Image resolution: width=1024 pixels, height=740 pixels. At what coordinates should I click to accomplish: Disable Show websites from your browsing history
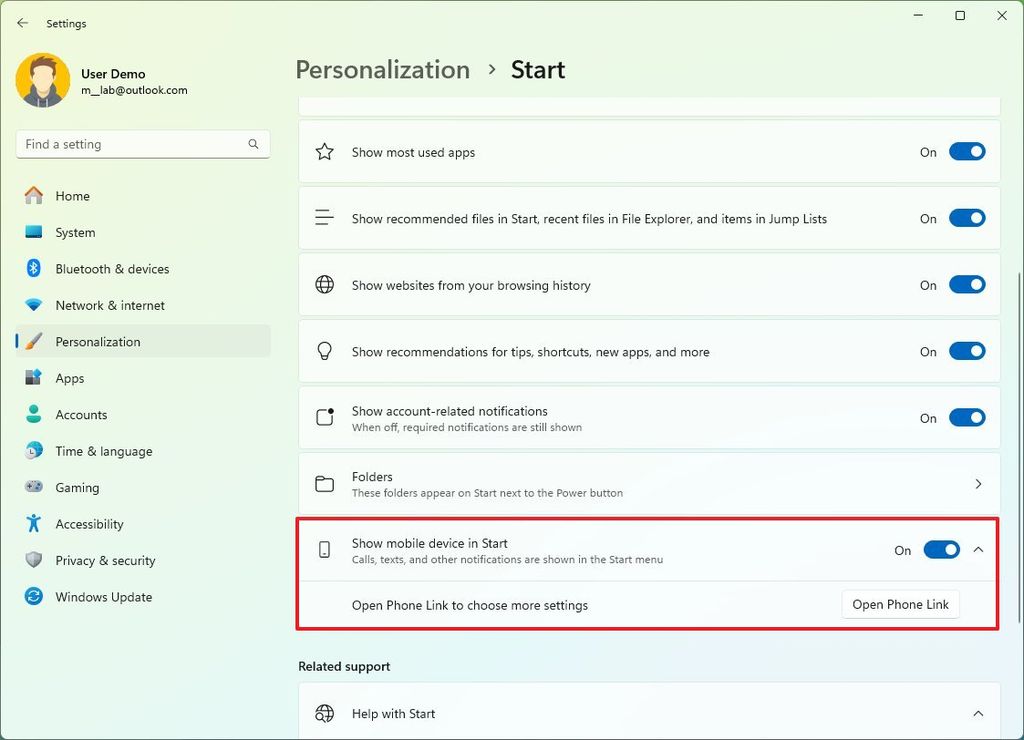[966, 284]
